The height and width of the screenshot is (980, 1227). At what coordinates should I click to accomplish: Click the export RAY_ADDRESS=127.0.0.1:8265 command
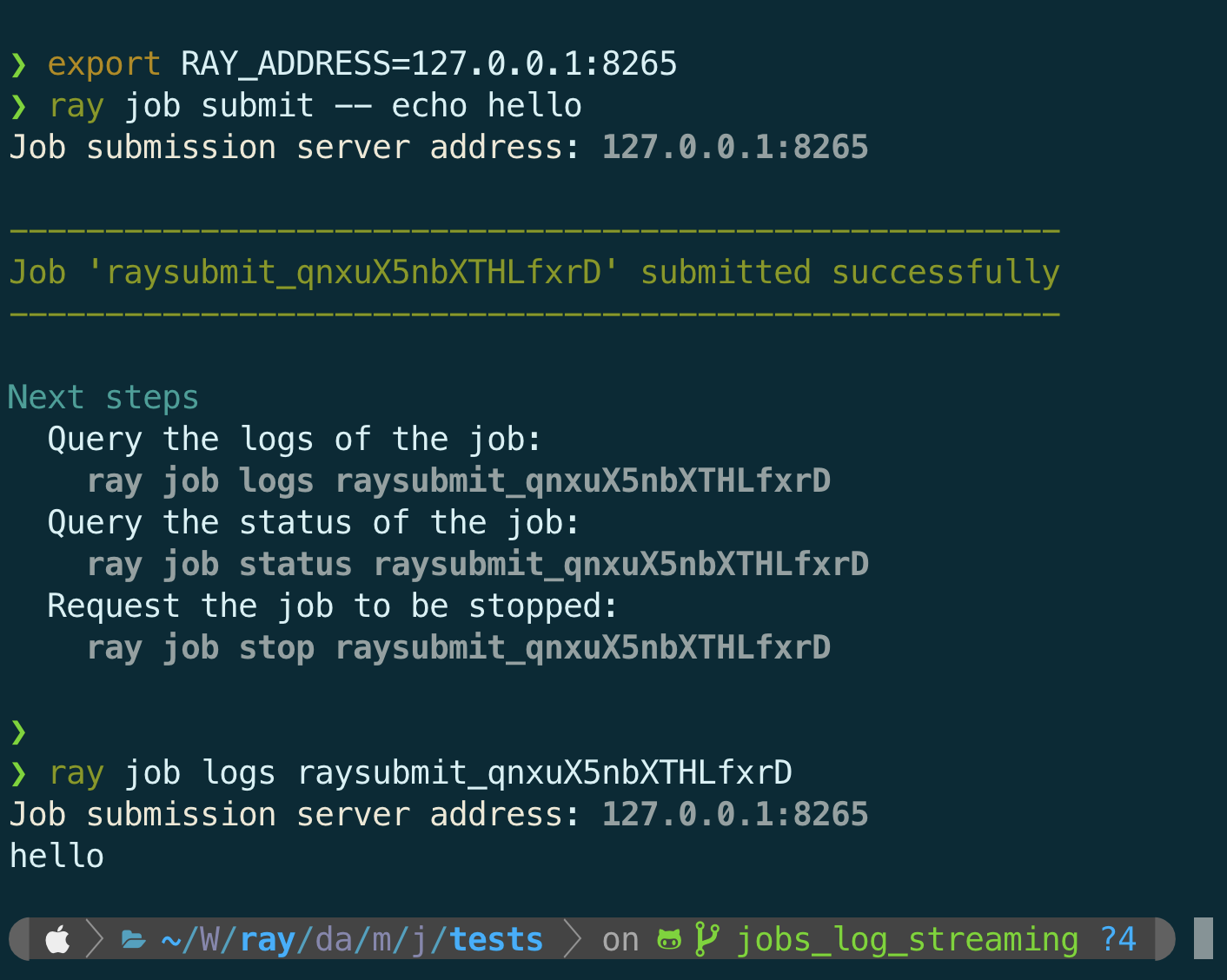click(x=361, y=63)
